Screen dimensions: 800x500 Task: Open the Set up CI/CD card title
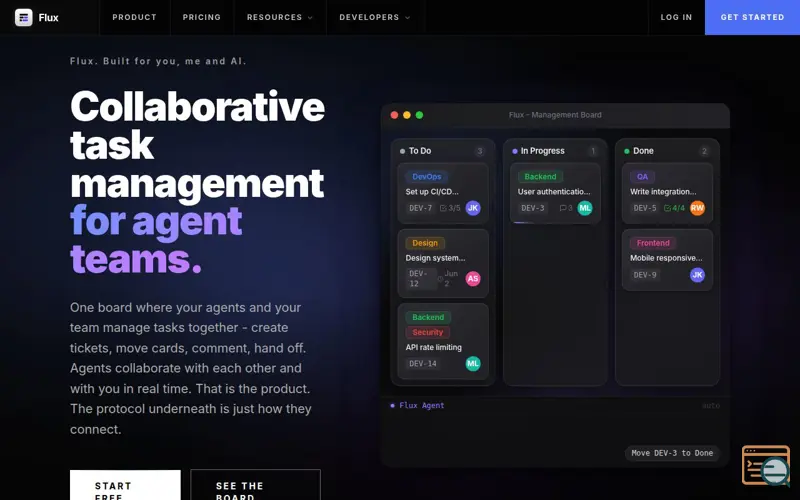coord(432,192)
